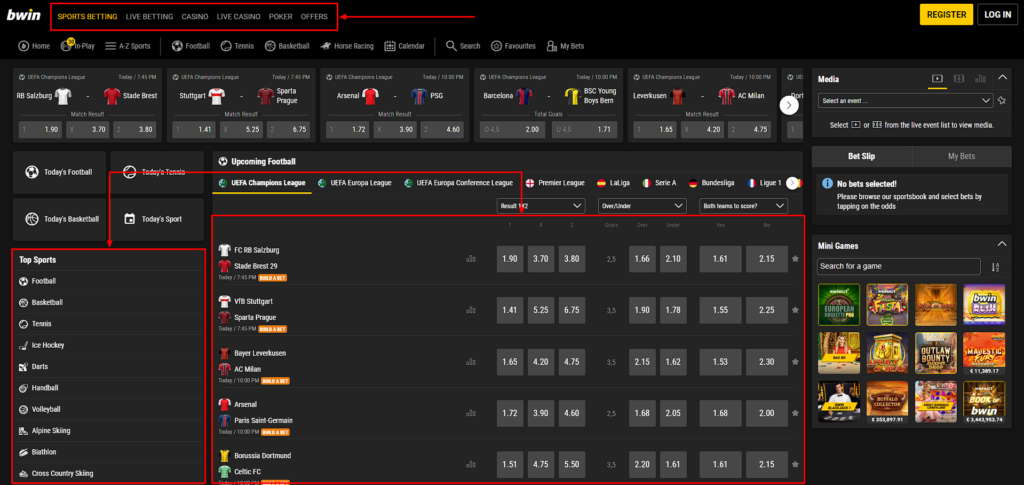Click the Home icon in navigation bar
Screen dimensions: 1024x485
tap(24, 46)
